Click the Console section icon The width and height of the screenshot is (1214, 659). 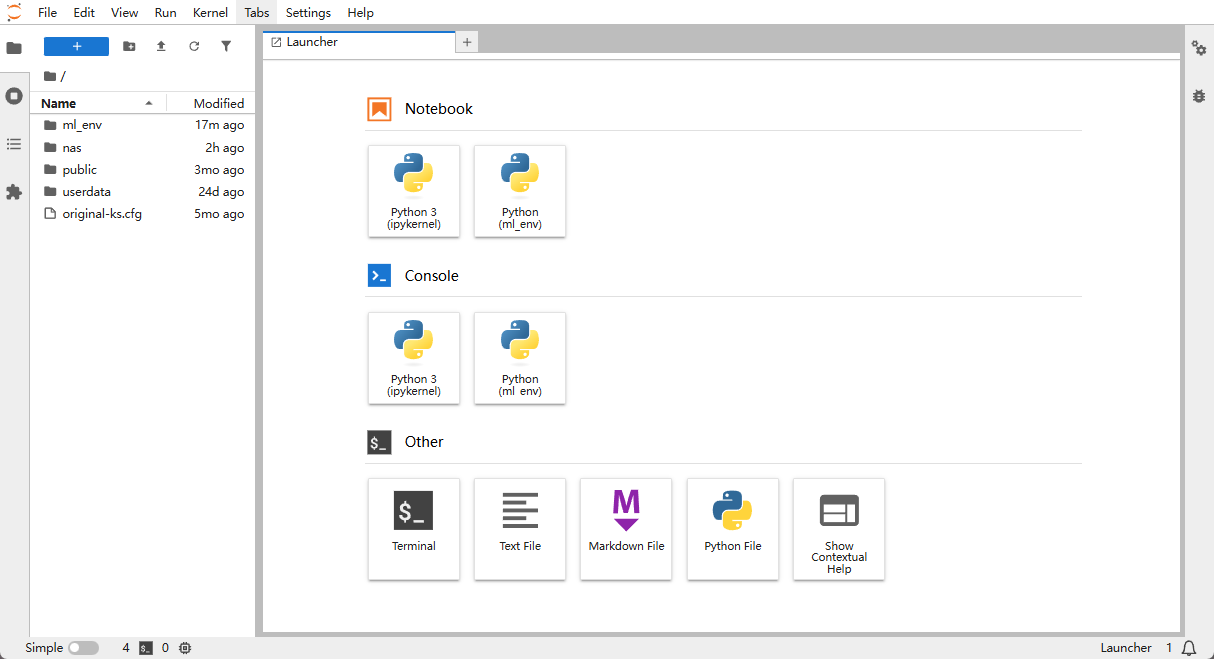coord(379,276)
